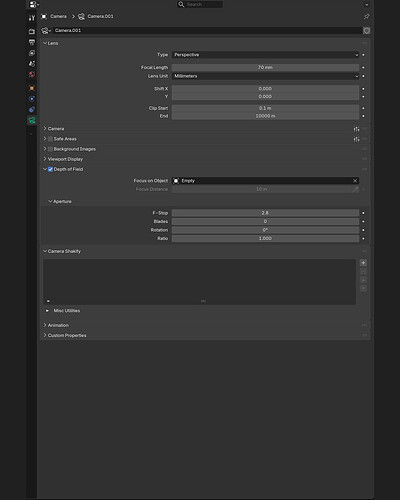Expand the Animation panel
Screen dimensions: 400x500
pos(45,325)
